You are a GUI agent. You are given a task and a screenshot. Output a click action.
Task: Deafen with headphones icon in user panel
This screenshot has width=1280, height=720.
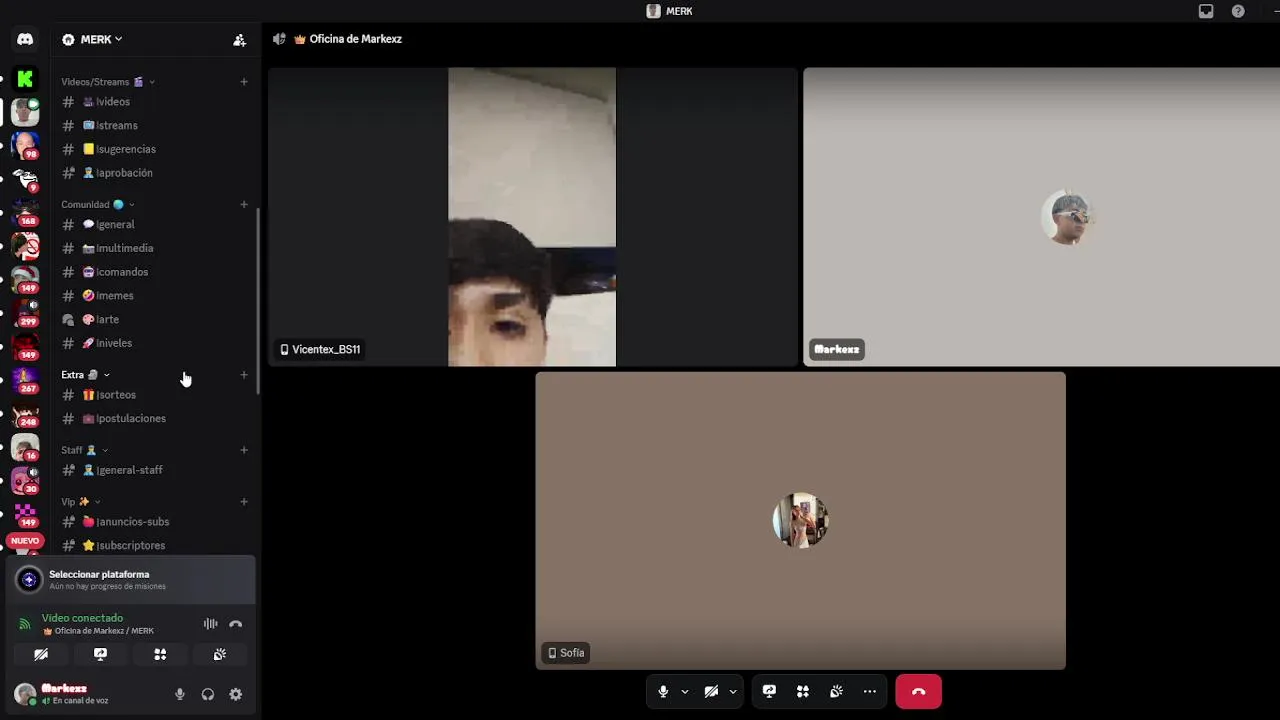click(x=208, y=694)
